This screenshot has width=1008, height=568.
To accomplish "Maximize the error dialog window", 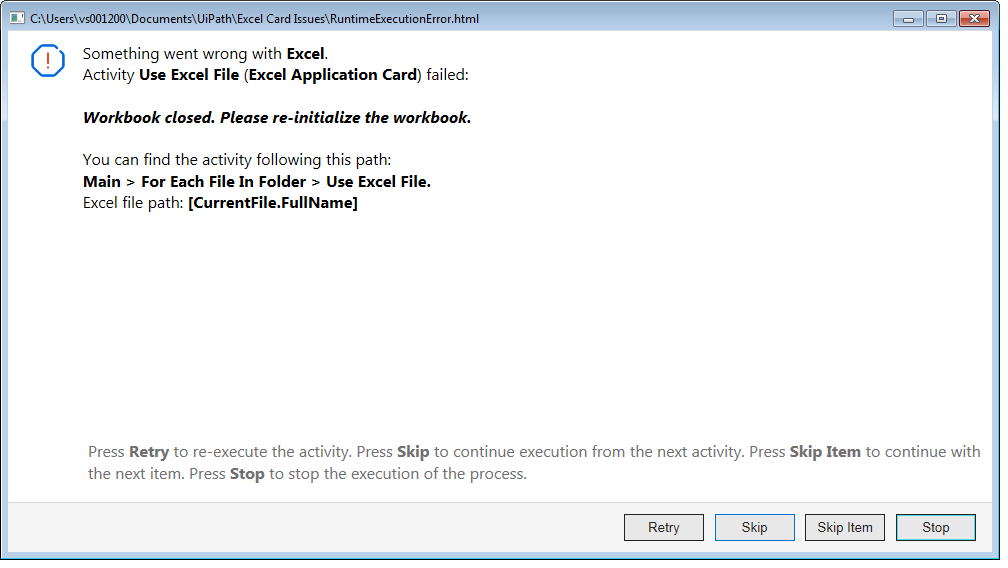I will point(940,18).
